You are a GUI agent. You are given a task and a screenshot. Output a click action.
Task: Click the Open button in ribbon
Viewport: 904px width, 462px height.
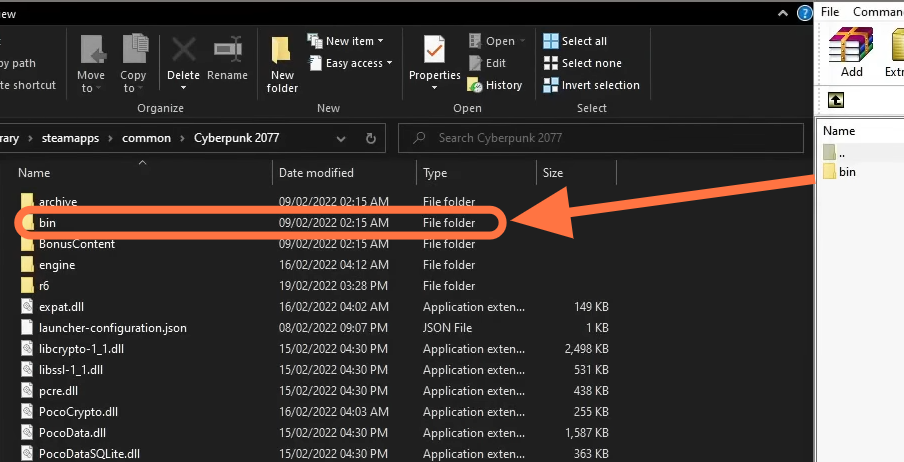coord(496,41)
